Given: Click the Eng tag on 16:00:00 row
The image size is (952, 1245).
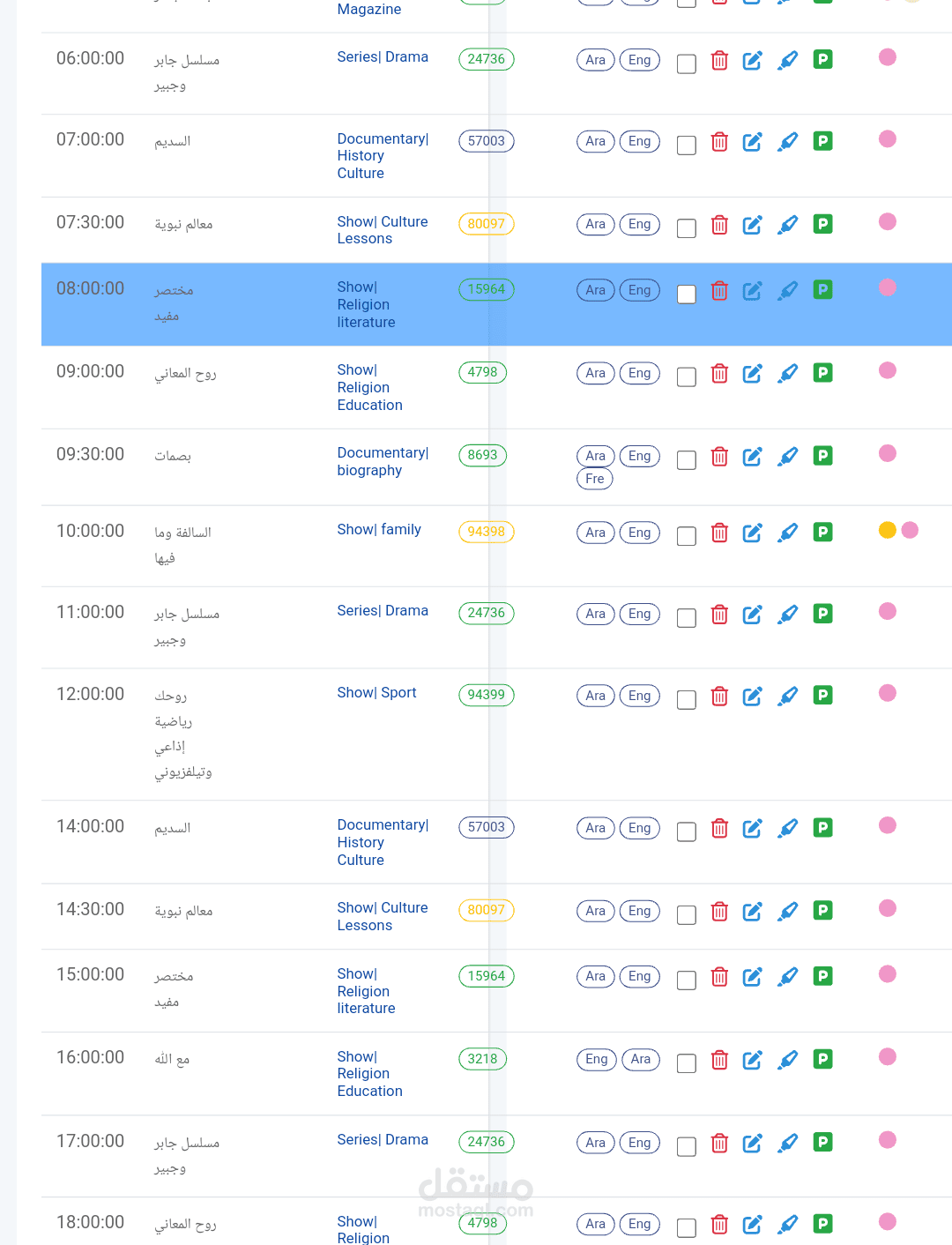Looking at the screenshot, I should [596, 1059].
